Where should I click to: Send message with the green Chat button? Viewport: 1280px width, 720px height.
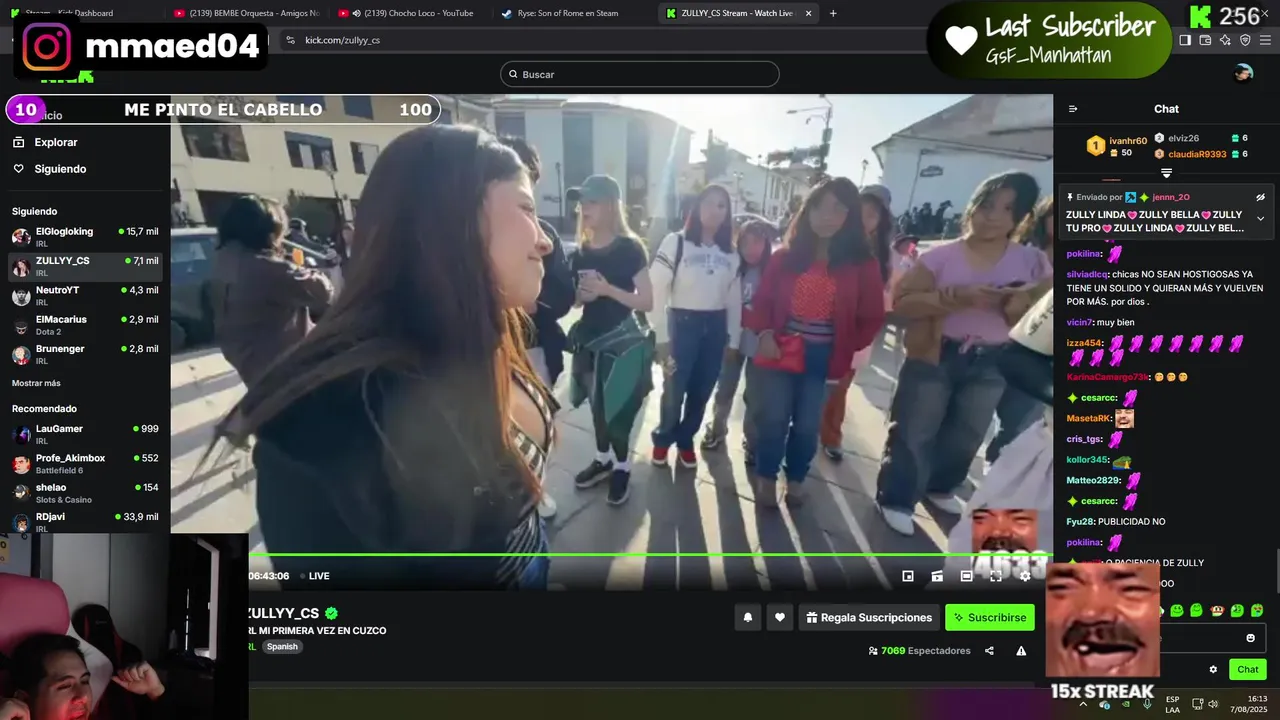1248,670
